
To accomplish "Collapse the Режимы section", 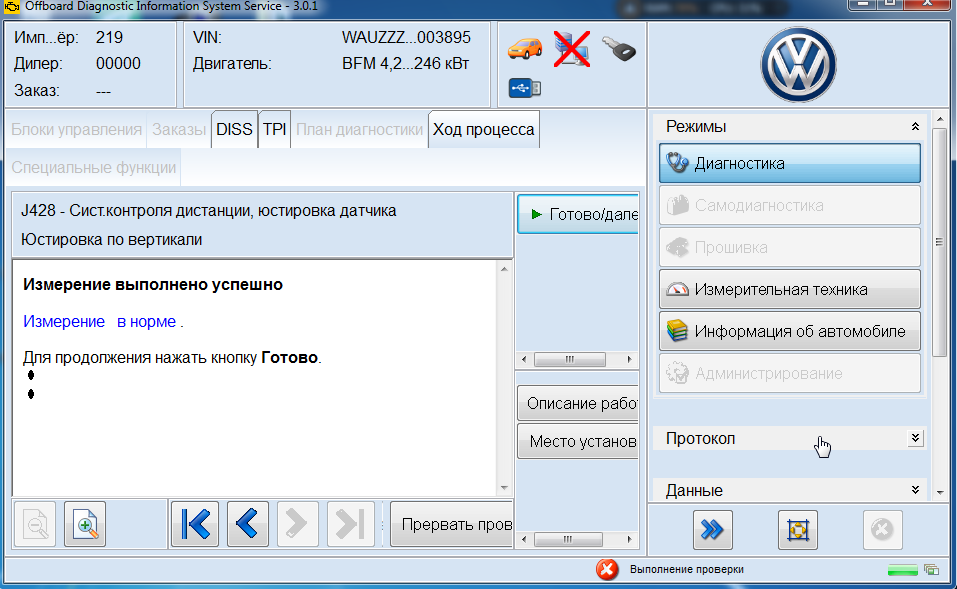I will (914, 127).
